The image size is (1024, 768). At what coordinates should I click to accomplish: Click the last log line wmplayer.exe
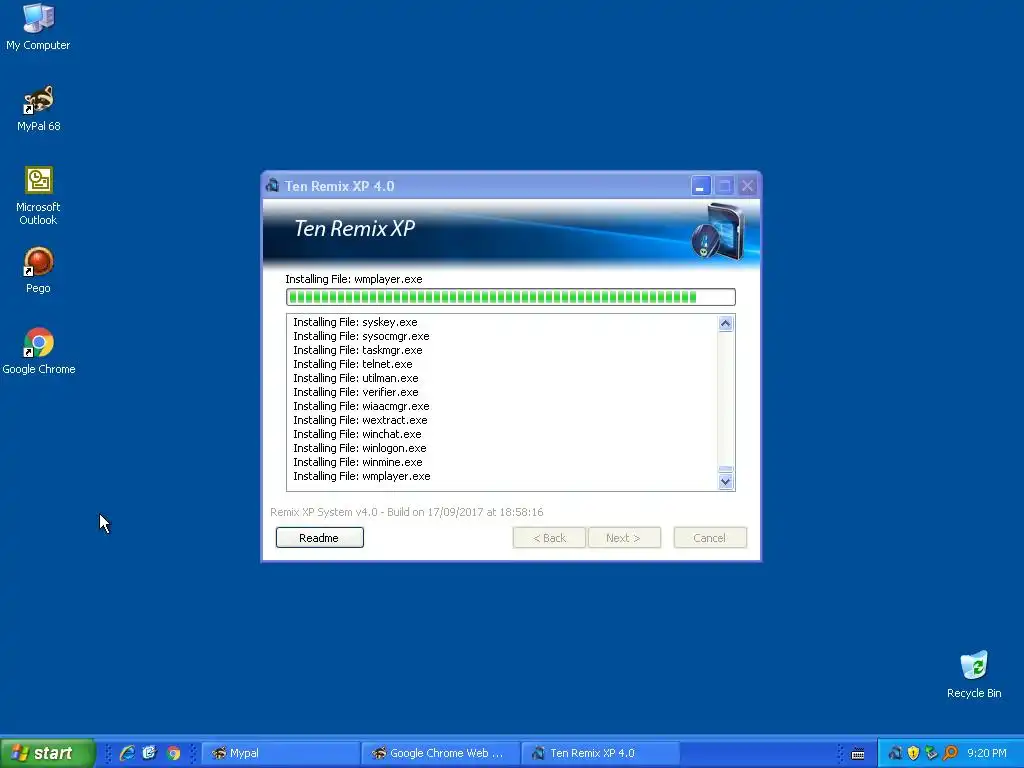point(362,476)
